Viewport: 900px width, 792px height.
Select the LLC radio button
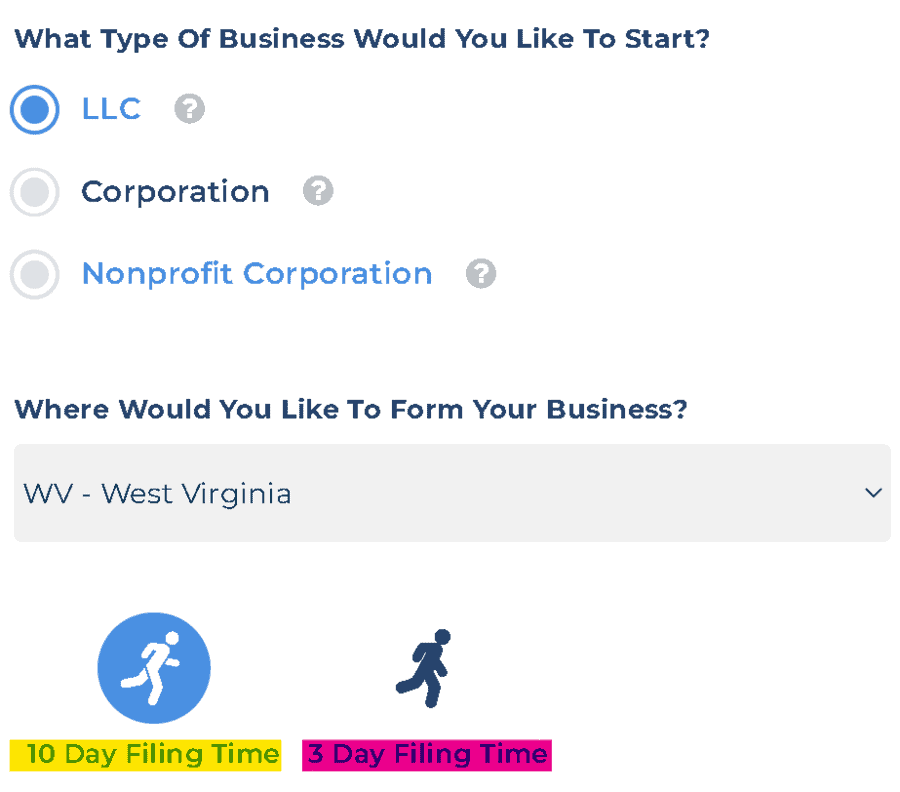34,109
